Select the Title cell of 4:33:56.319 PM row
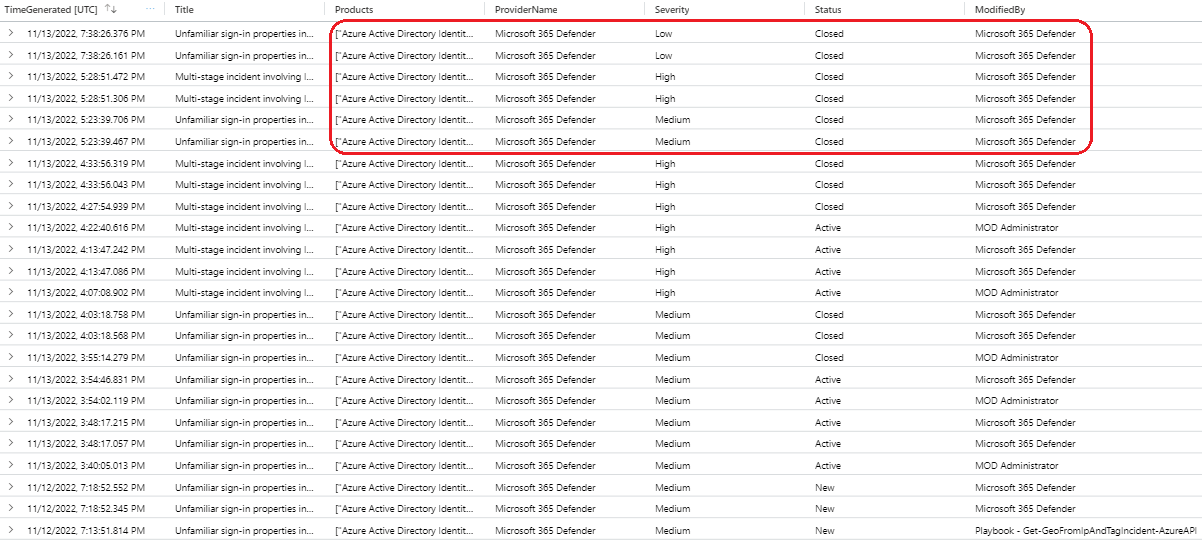Screen dimensions: 1202x543 (x=244, y=164)
